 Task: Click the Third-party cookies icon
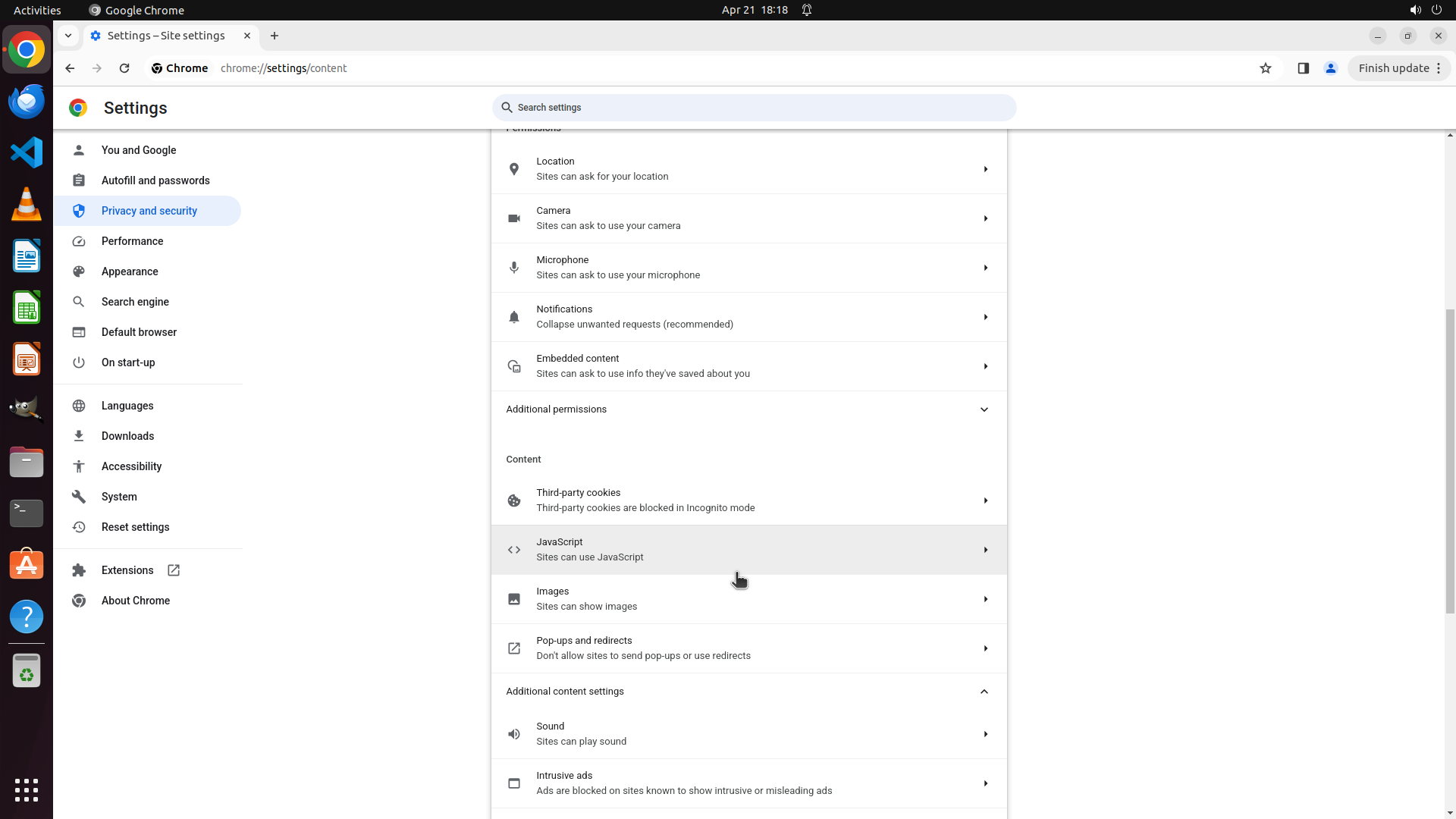point(514,500)
